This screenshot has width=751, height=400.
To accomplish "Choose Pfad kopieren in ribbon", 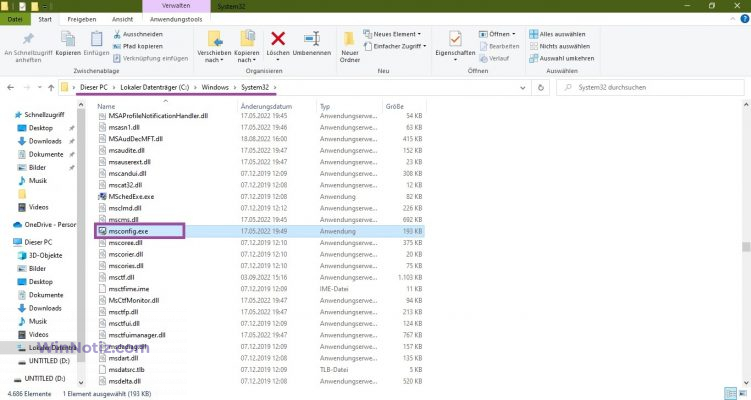I will (x=138, y=46).
